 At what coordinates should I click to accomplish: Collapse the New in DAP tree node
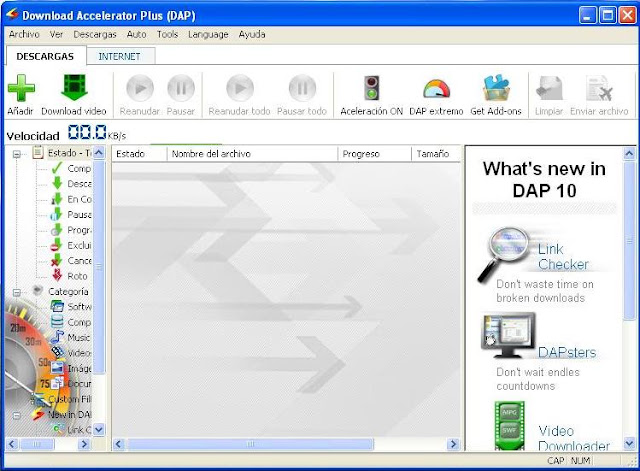point(17,415)
